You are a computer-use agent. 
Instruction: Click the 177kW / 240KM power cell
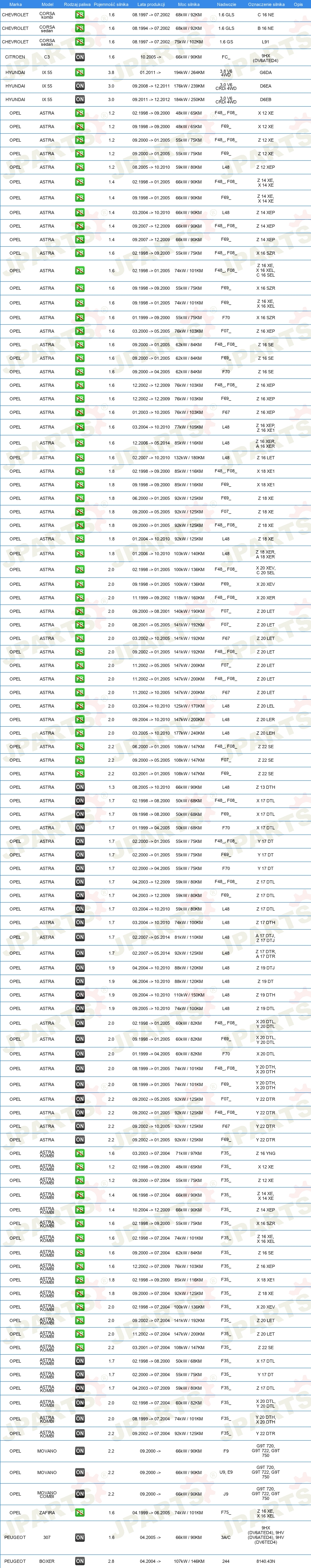[x=189, y=733]
